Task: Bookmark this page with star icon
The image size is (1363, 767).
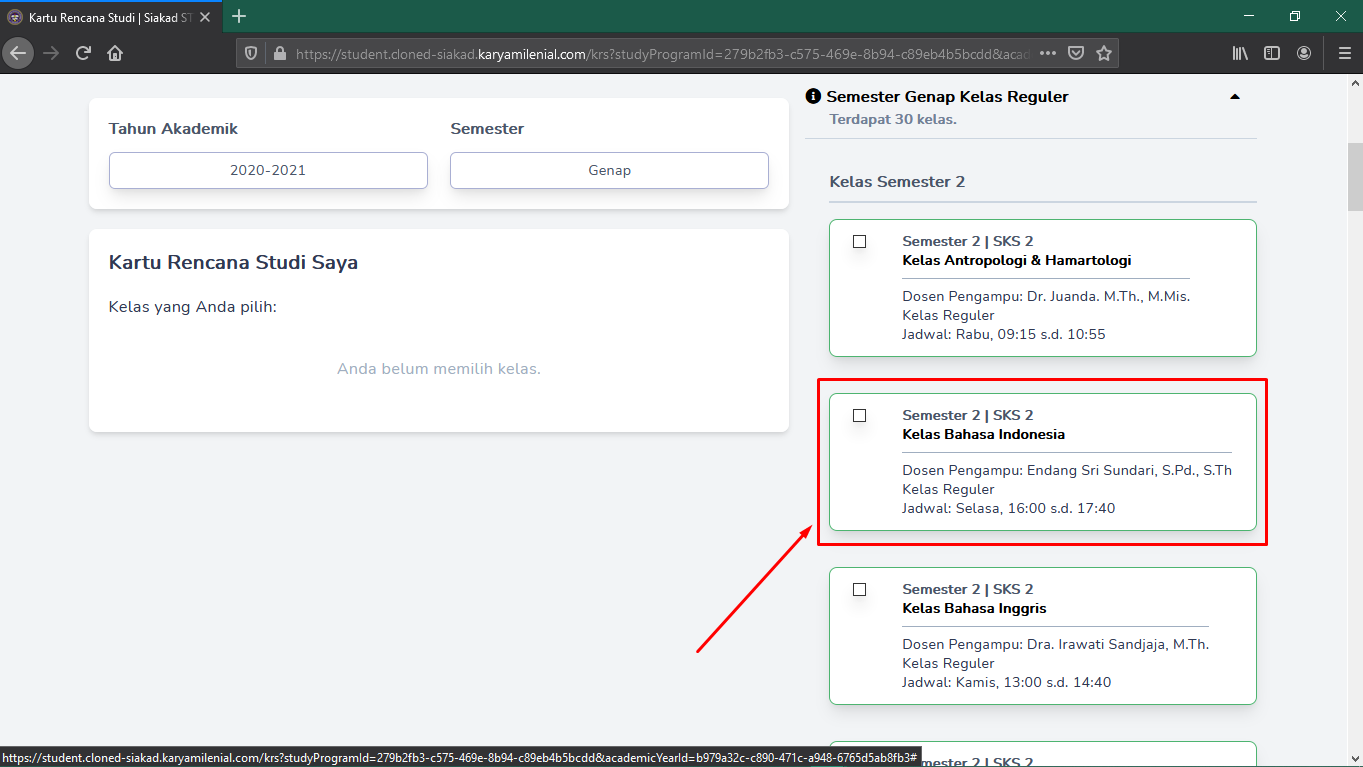Action: tap(1104, 53)
